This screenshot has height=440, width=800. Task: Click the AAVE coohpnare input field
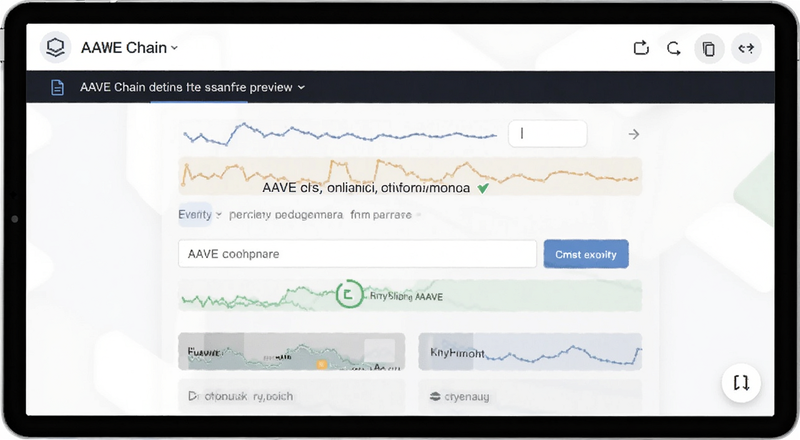pos(357,254)
